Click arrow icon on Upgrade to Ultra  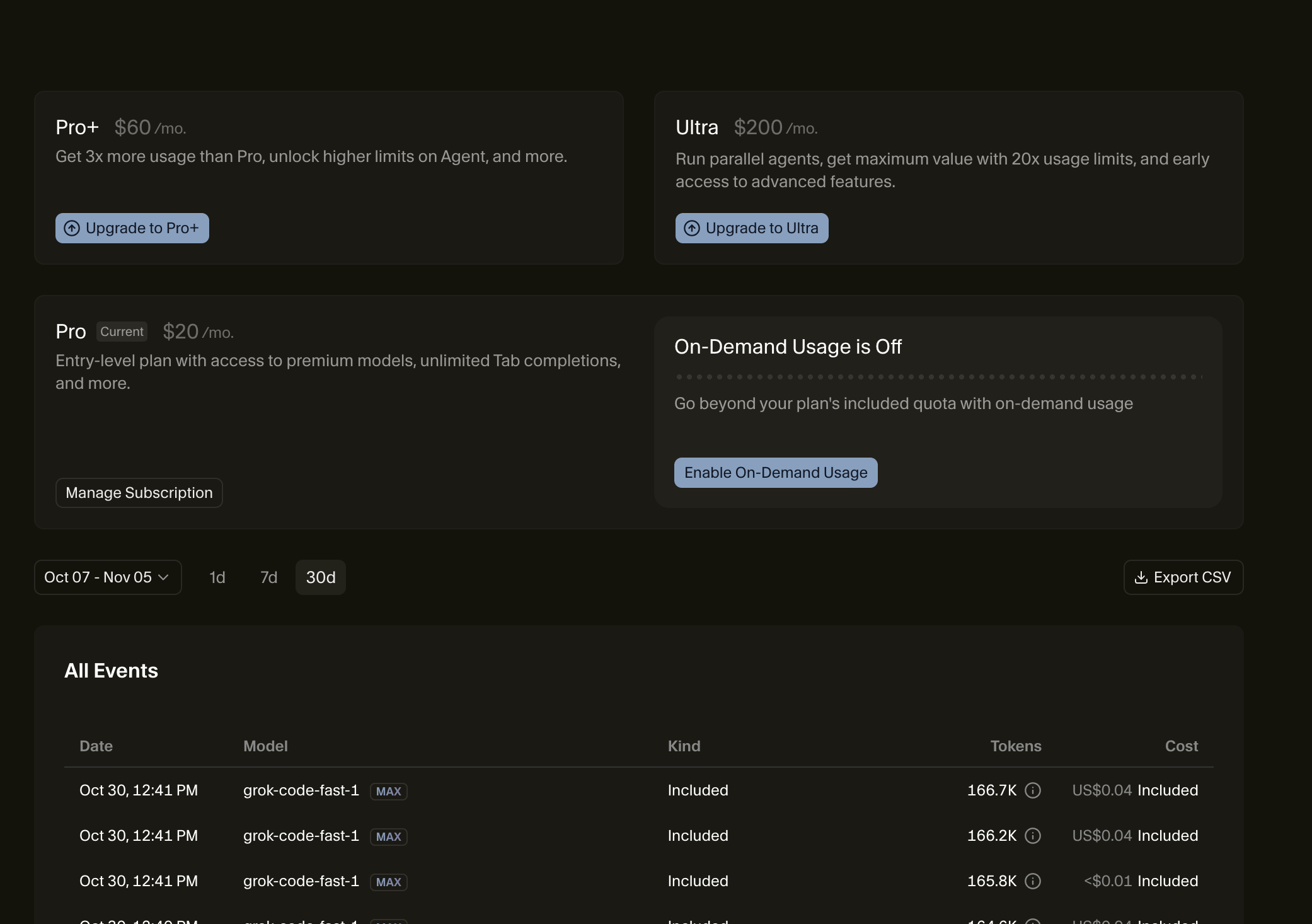692,228
